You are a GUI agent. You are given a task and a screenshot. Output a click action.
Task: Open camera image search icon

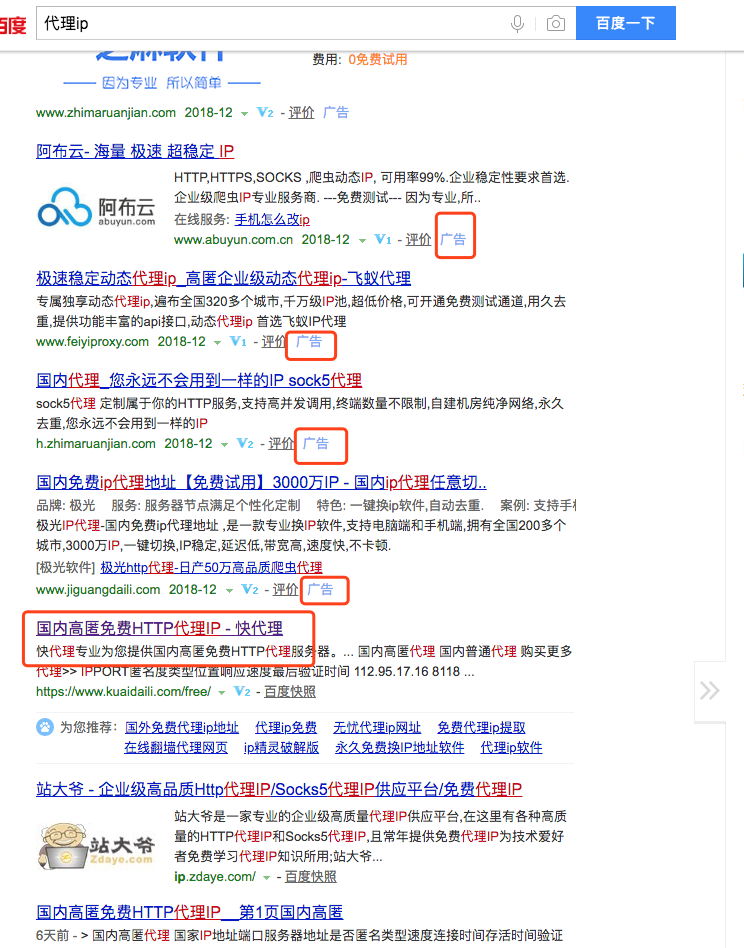555,24
